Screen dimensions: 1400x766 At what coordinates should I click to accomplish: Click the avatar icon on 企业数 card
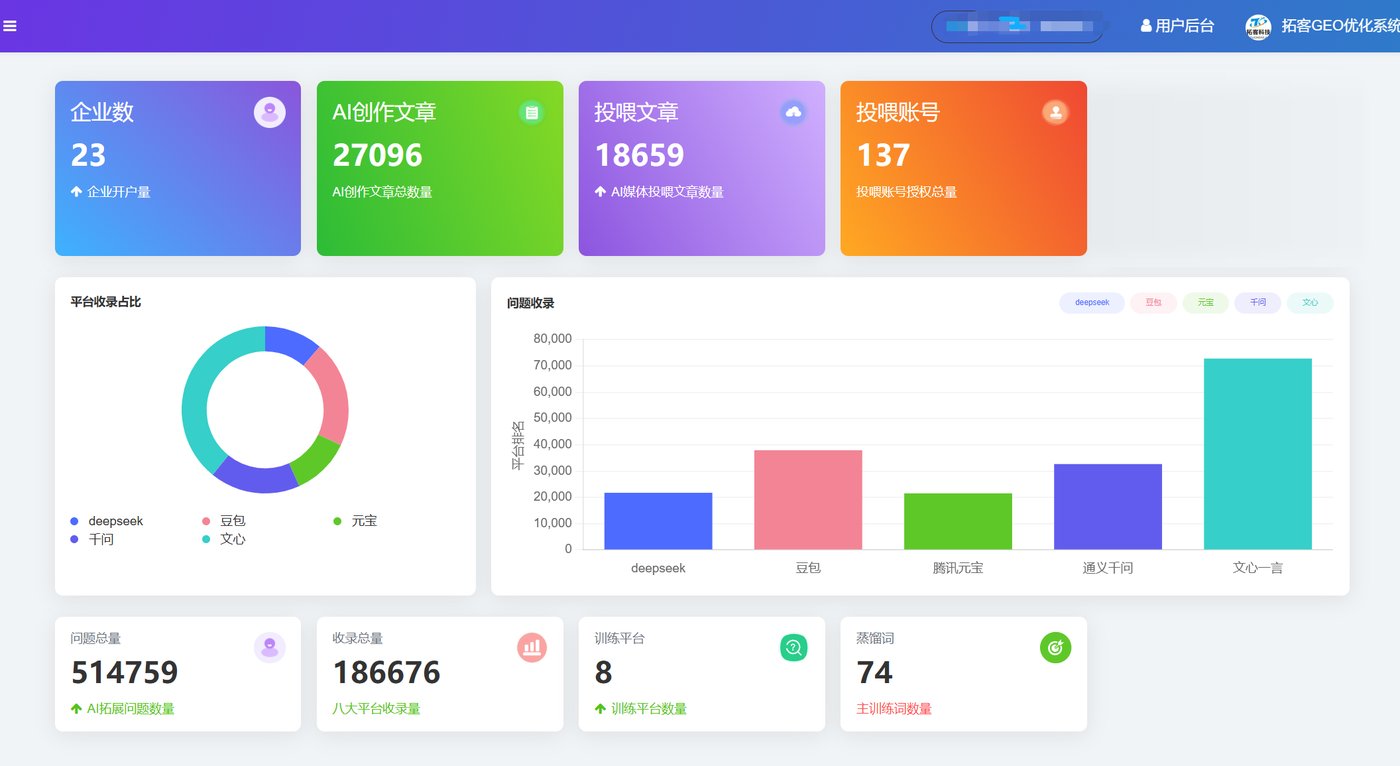pos(270,112)
